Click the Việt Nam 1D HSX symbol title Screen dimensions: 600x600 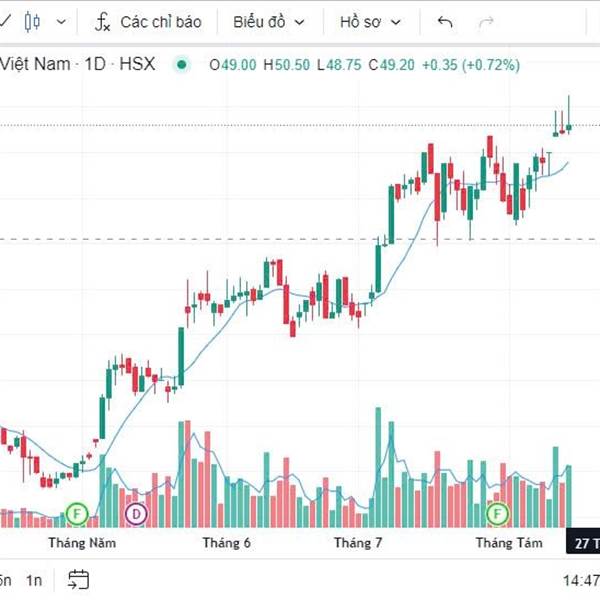(78, 64)
